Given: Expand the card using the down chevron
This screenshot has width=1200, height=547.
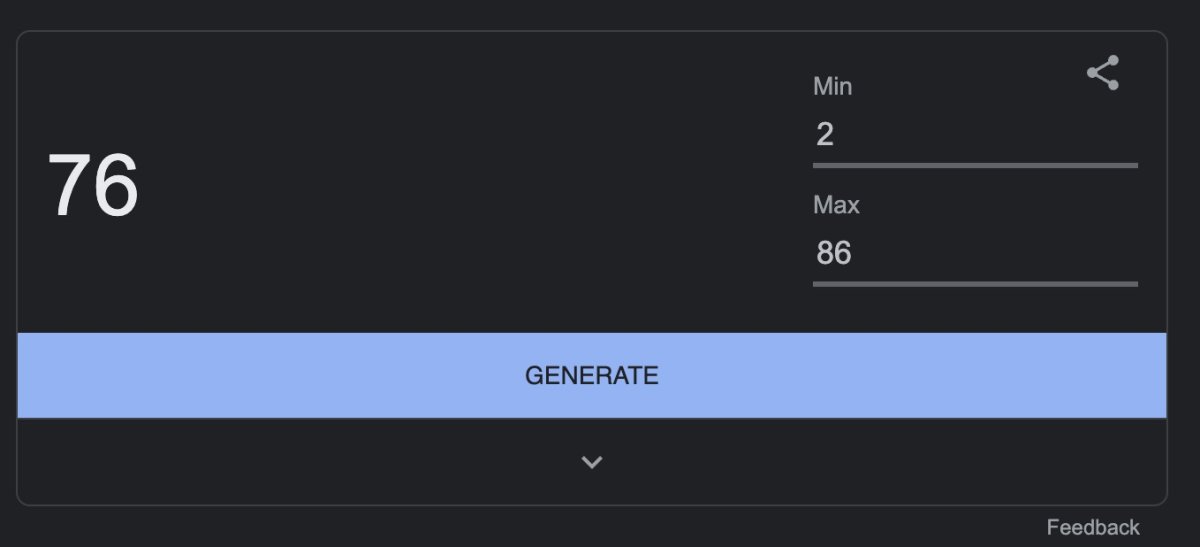Looking at the screenshot, I should pyautogui.click(x=592, y=462).
